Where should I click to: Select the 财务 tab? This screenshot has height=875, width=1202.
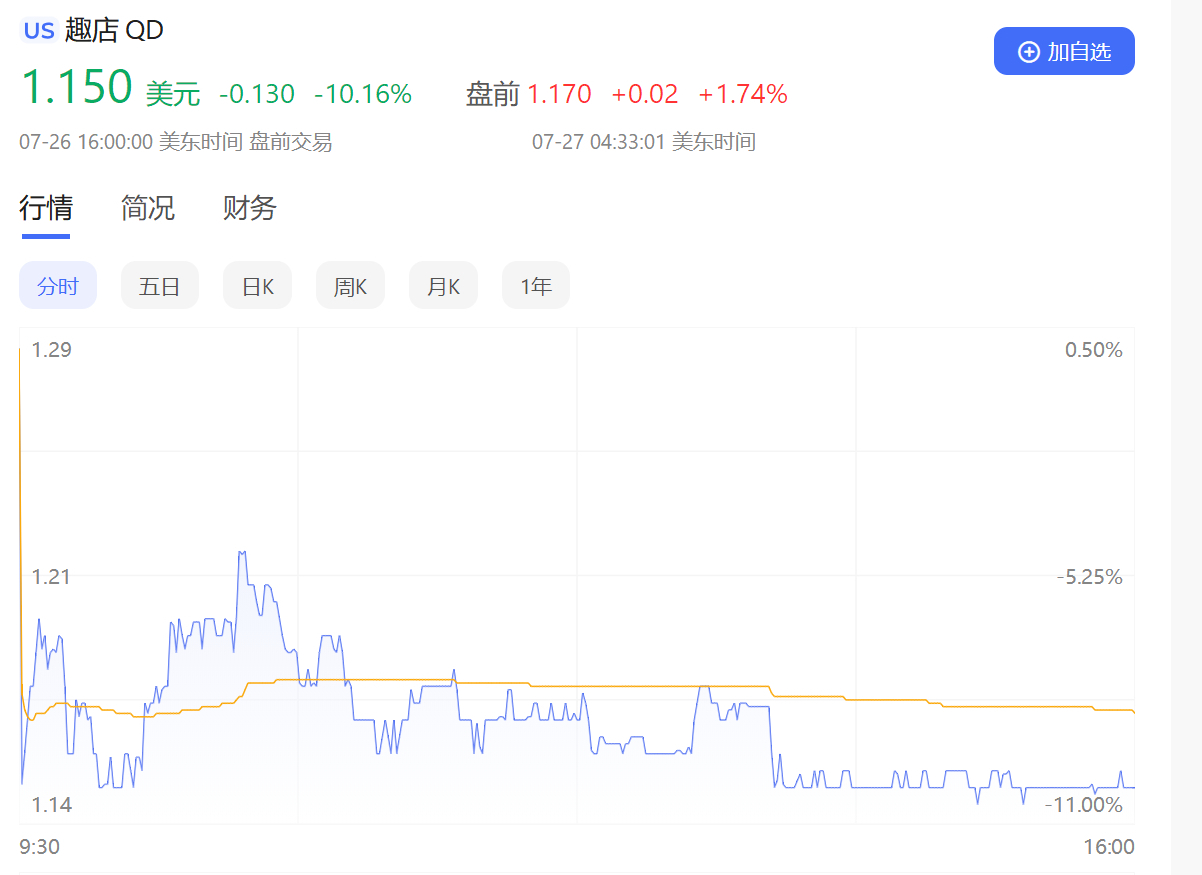coord(249,208)
